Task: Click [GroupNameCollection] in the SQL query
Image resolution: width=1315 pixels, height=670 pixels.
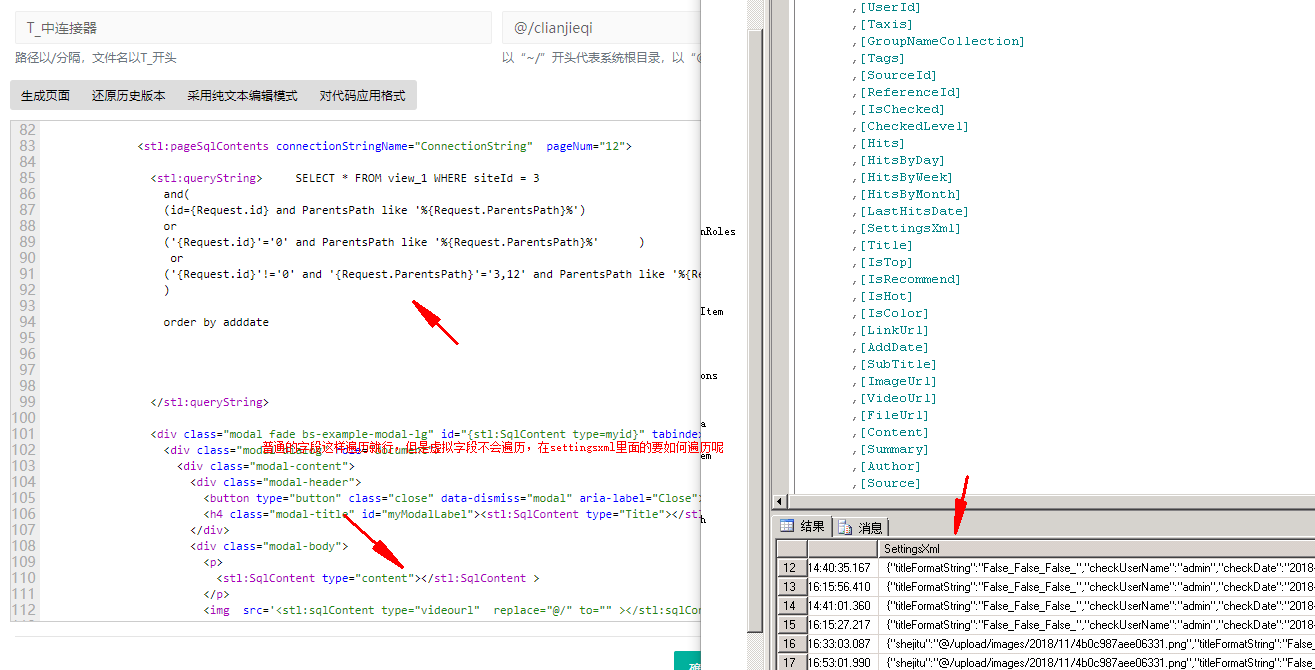Action: tap(942, 41)
